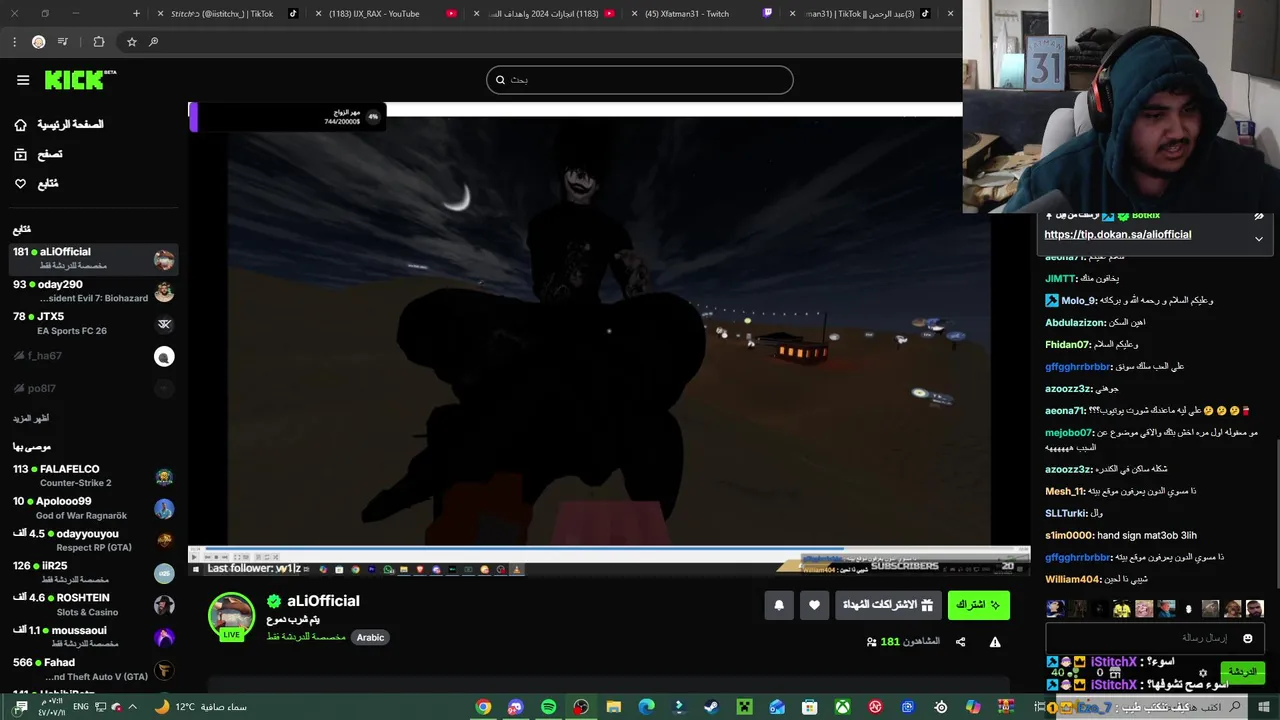Switch to the 2024 achievements YouTube tab
Screen dimensions: 1280x720
pyautogui.click(x=545, y=14)
